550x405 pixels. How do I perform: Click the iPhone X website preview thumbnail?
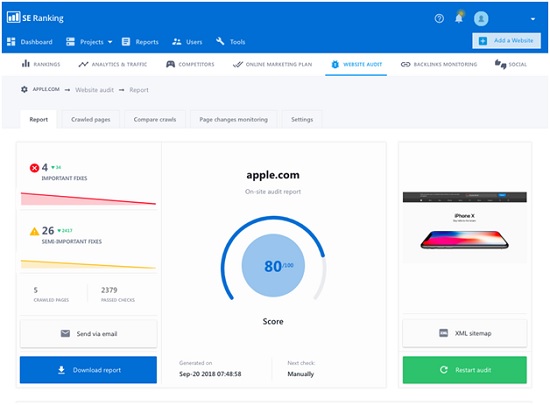465,227
